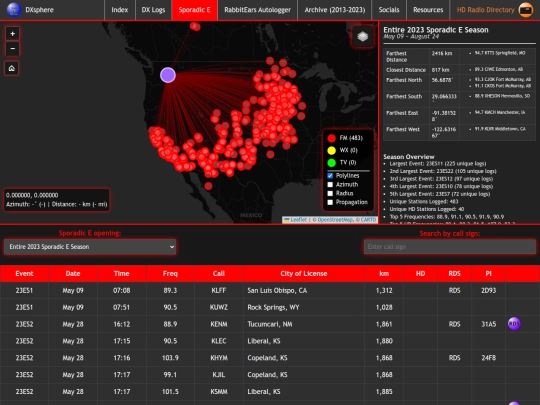Open the CARTO attribution link

point(368,220)
